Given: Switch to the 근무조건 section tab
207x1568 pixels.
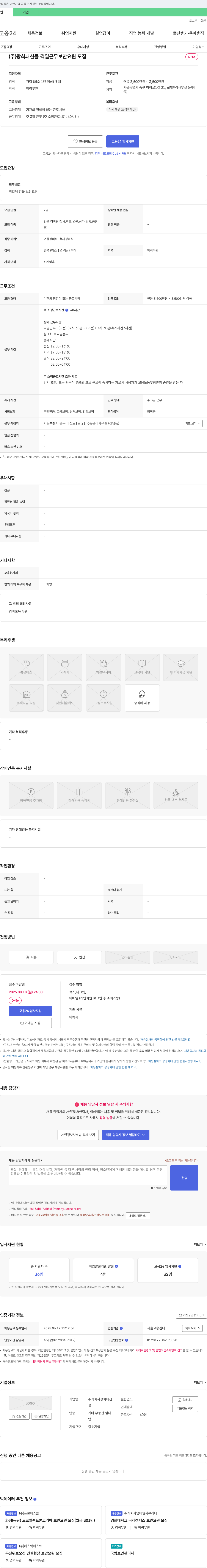Looking at the screenshot, I should click(x=45, y=47).
